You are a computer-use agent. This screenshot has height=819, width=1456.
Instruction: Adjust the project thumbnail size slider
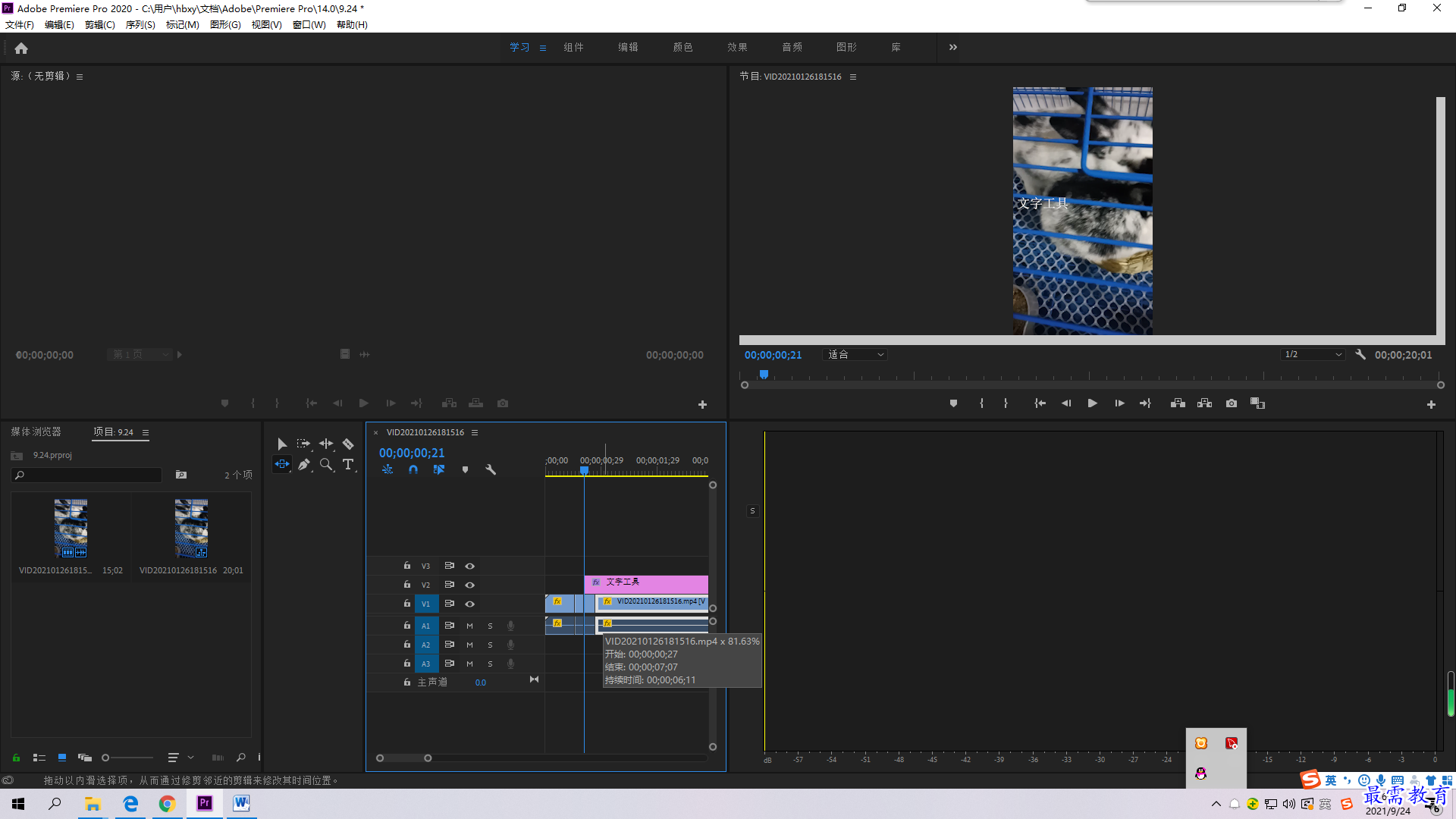tap(127, 757)
